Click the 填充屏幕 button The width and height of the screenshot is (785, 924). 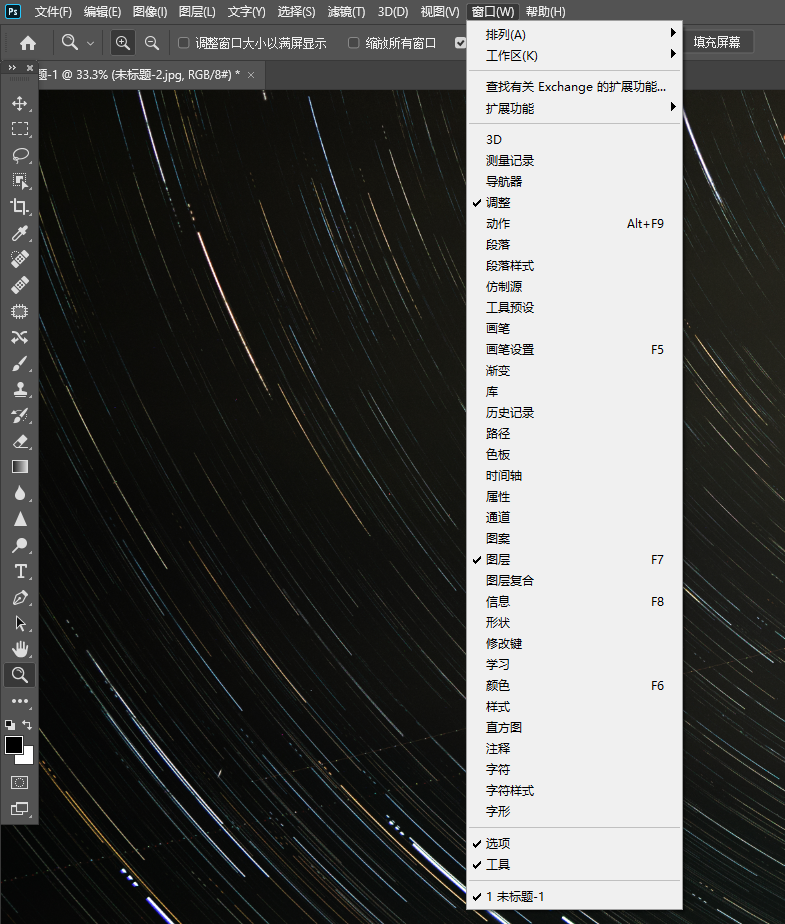(x=717, y=43)
